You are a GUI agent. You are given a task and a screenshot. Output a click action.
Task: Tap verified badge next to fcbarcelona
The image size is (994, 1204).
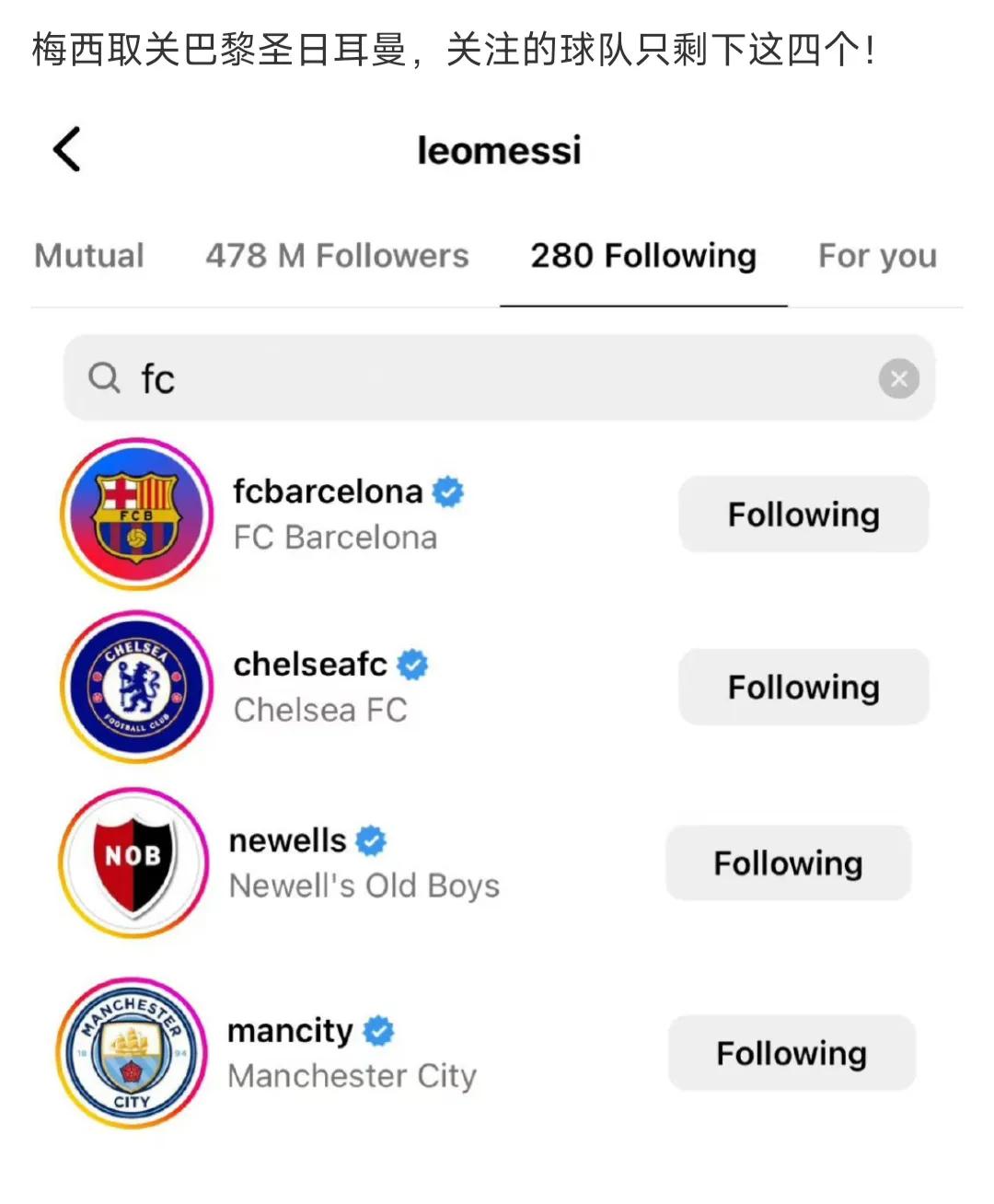[x=447, y=492]
